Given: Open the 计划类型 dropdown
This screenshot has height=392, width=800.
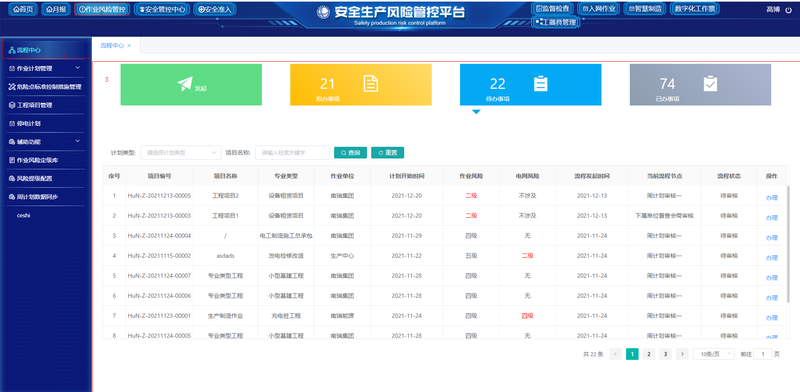Looking at the screenshot, I should click(x=181, y=153).
